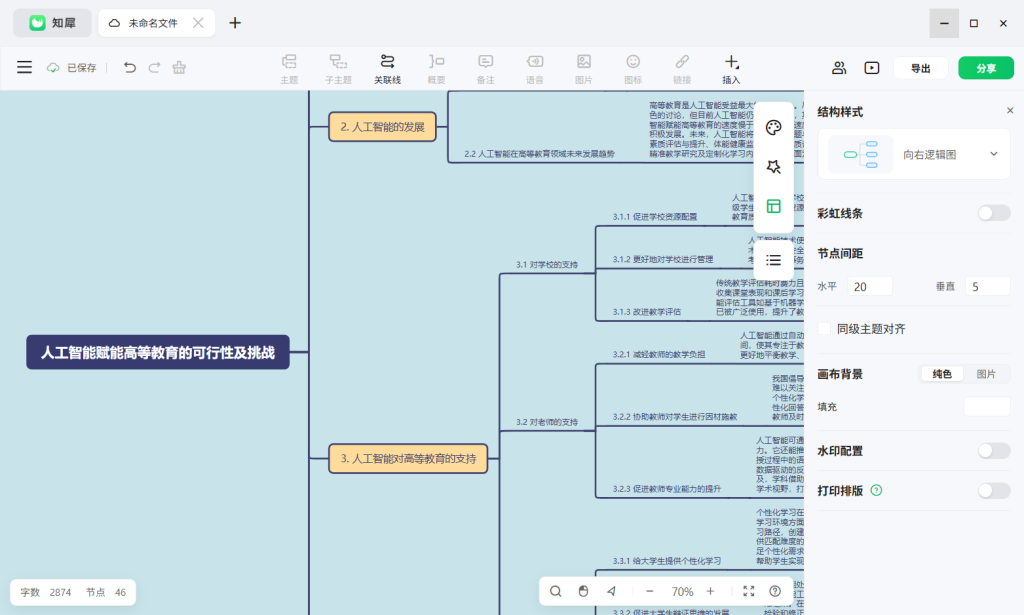Toggle rainbow lines (彩虹线条)
The image size is (1024, 615).
point(994,213)
